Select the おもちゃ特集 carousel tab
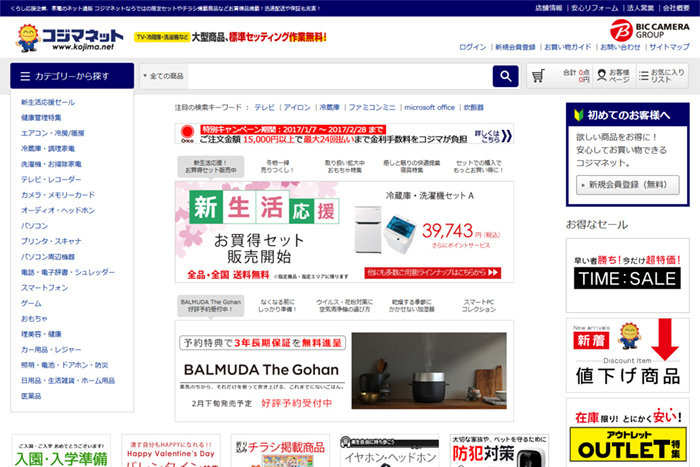 (344, 167)
